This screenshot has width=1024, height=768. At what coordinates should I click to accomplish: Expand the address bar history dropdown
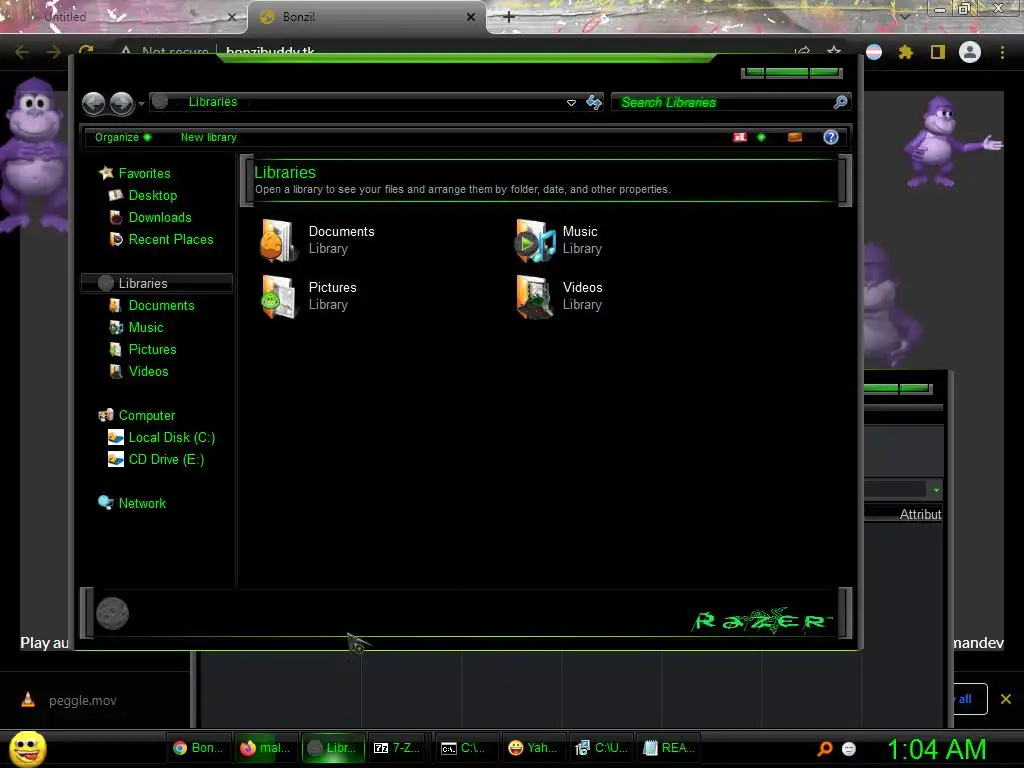click(571, 103)
